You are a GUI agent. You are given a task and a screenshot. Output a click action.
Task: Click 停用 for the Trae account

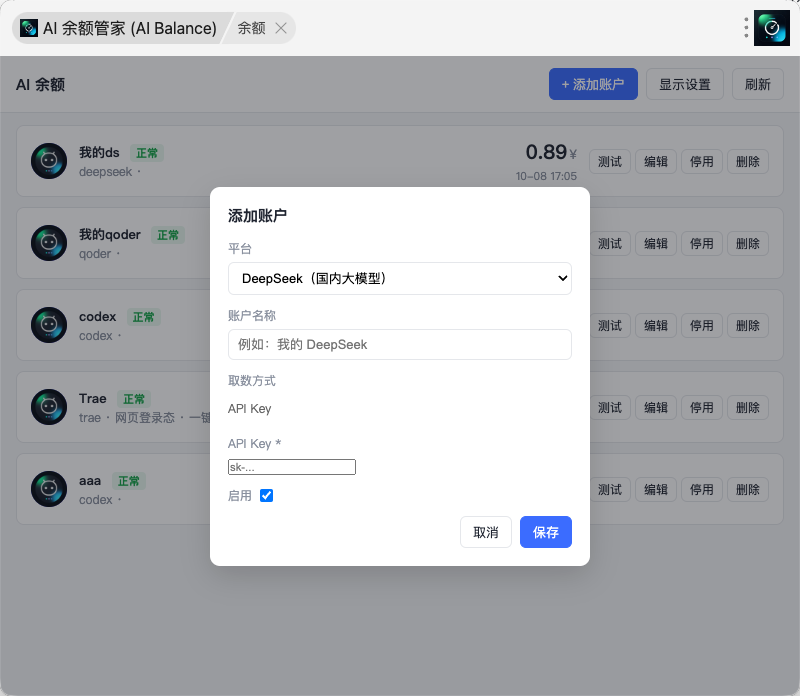[702, 408]
